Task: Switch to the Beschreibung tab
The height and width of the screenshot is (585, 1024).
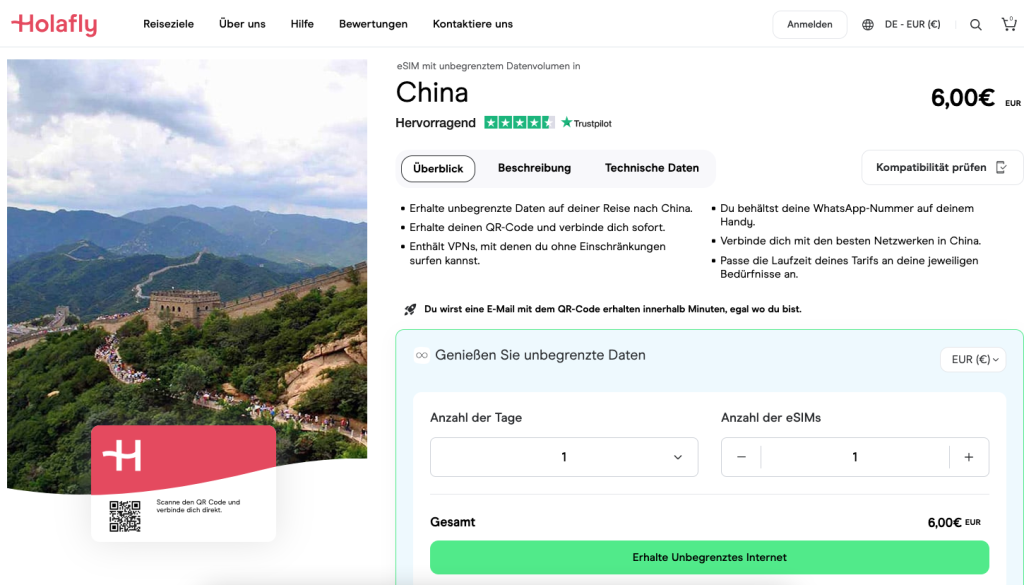Action: click(534, 168)
